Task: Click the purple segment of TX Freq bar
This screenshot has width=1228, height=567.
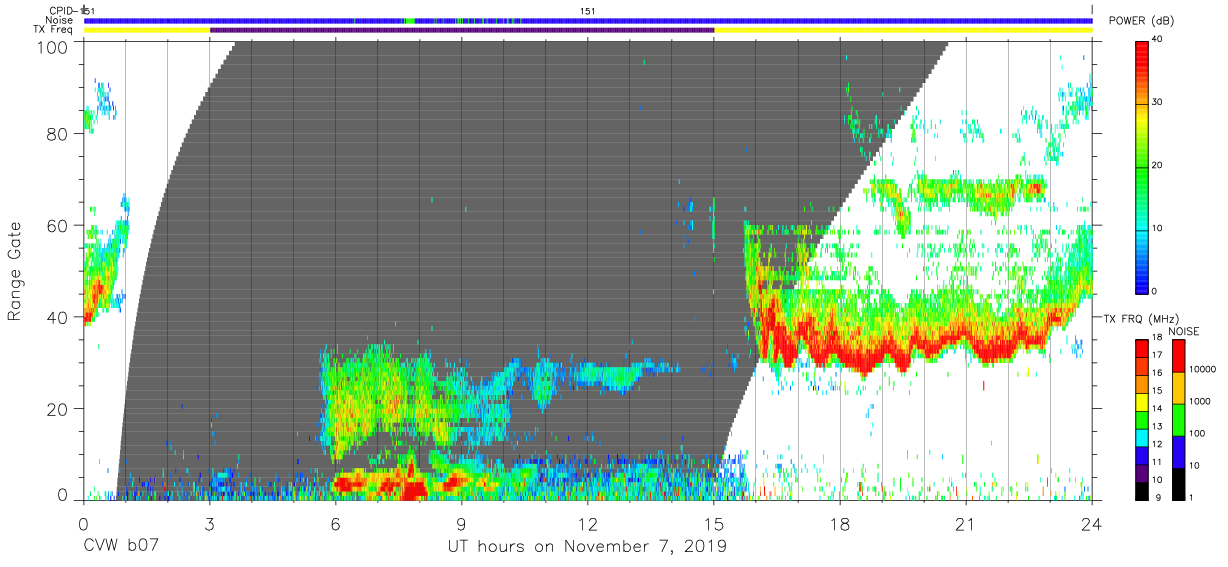Action: (462, 30)
